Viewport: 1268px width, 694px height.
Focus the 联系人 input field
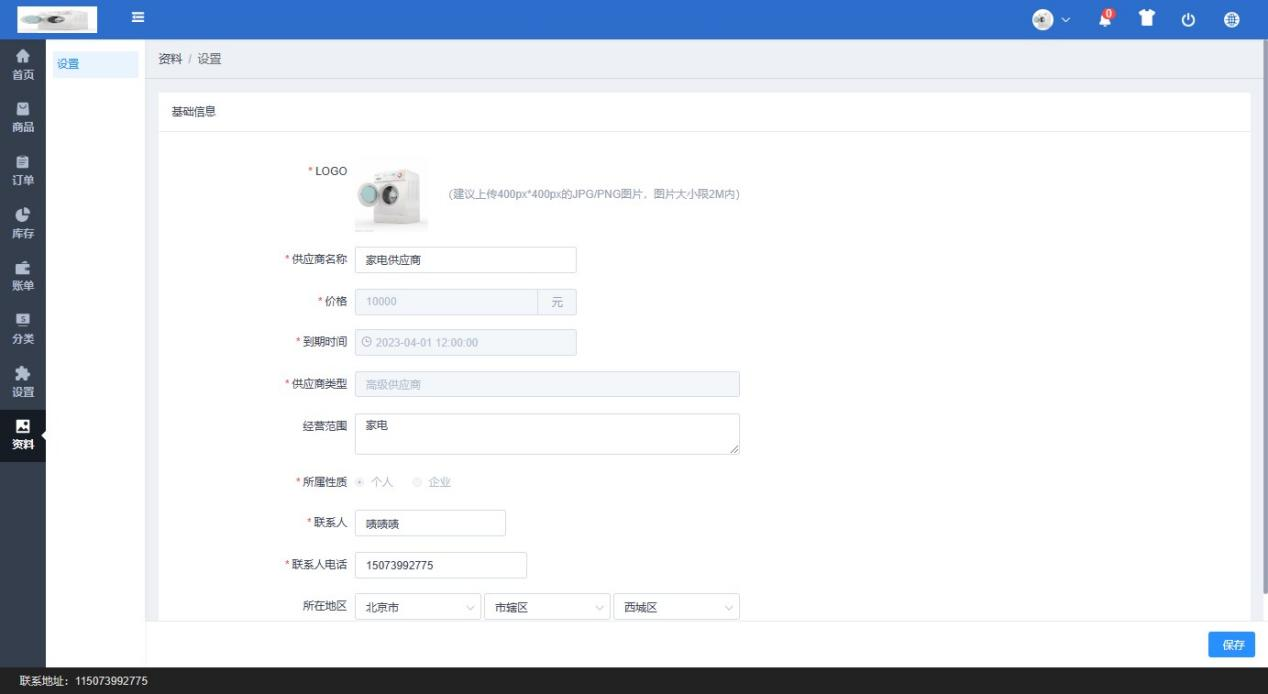[x=430, y=523]
